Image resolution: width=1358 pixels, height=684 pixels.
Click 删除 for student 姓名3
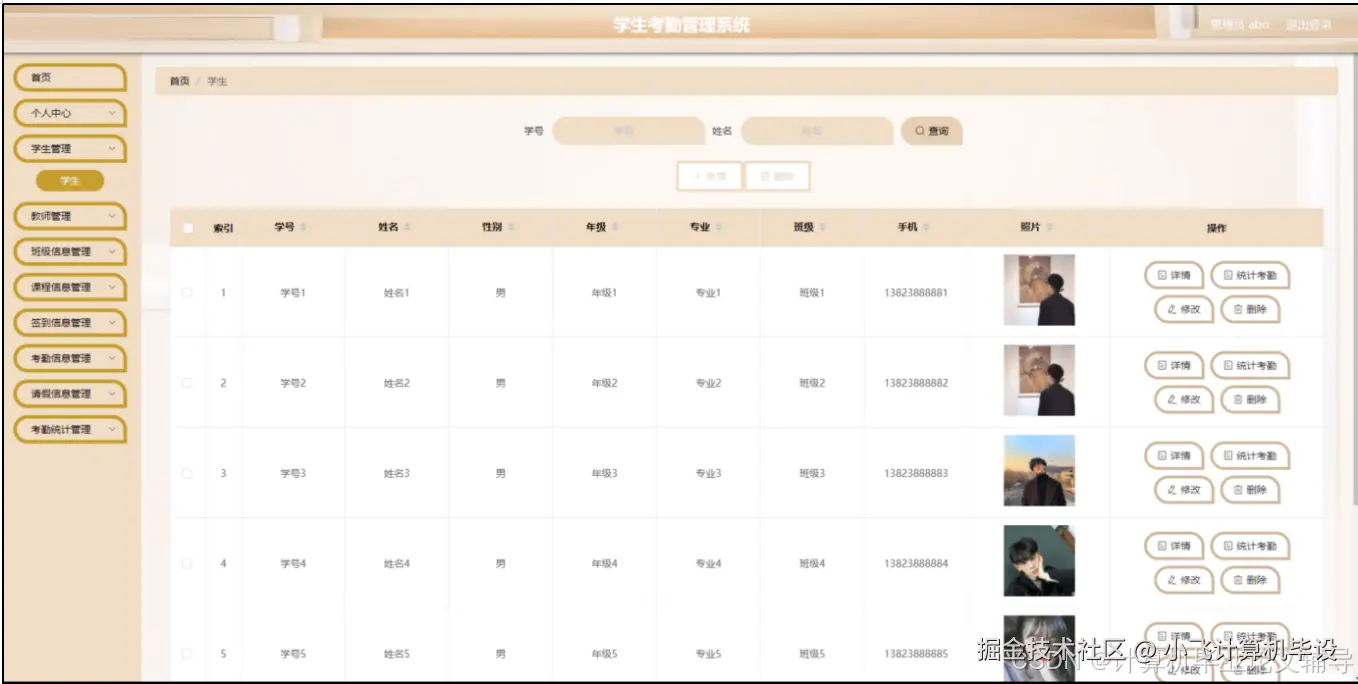pos(1250,489)
